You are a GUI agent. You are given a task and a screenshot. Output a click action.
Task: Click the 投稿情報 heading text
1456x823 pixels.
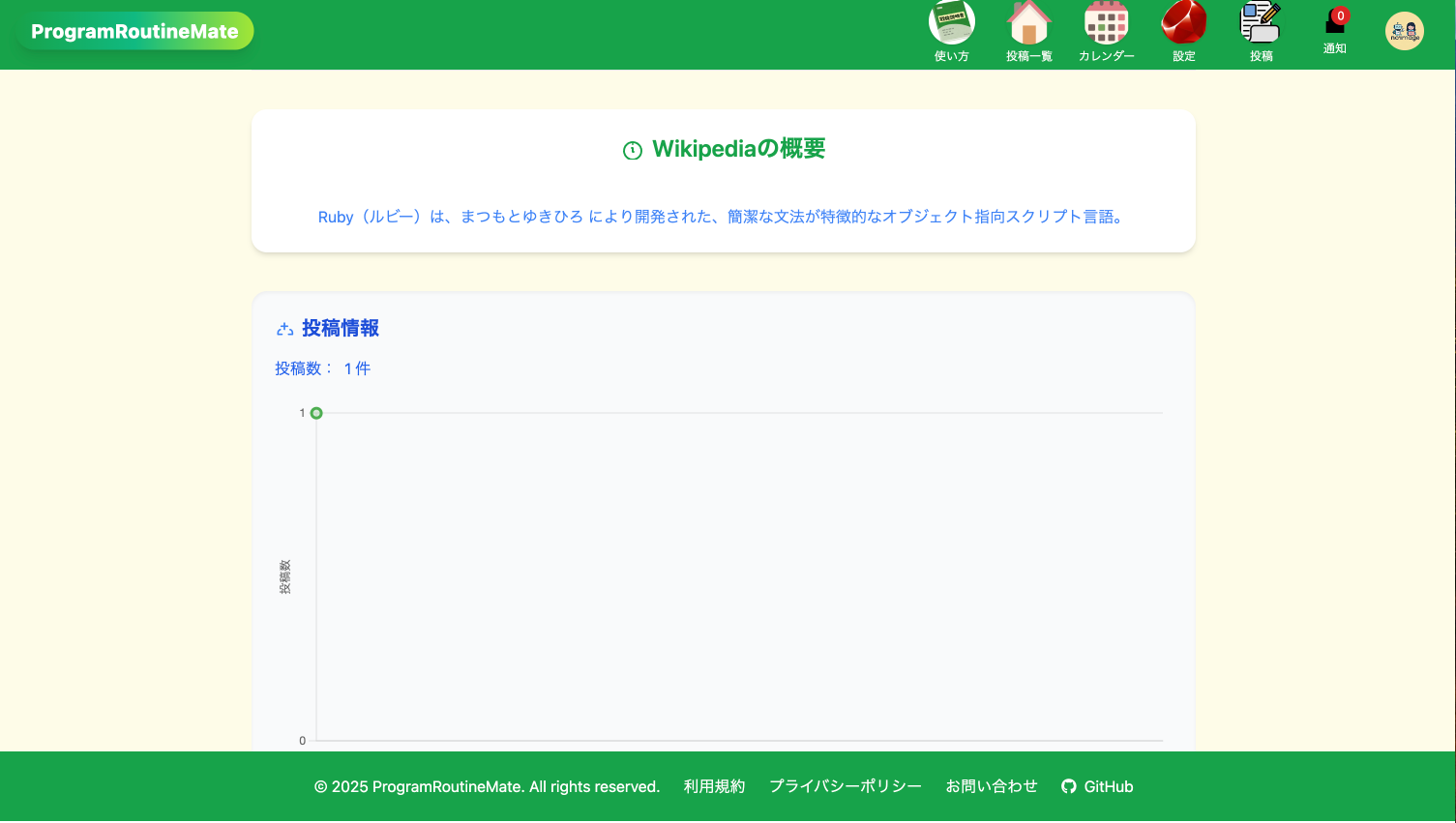341,328
